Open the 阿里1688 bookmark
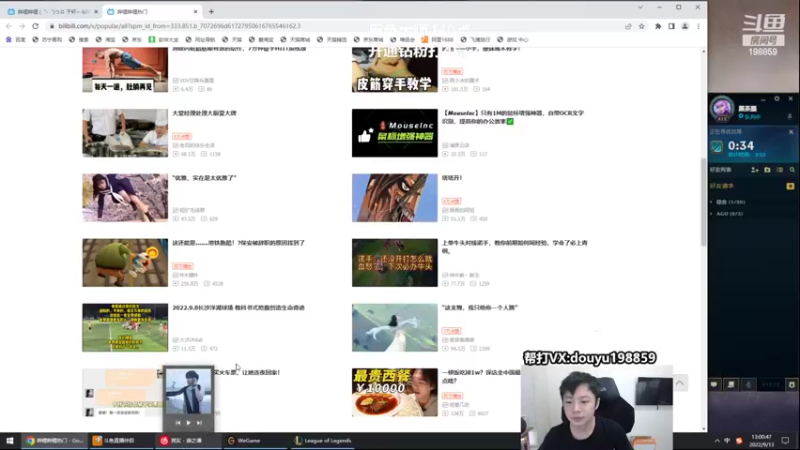This screenshot has width=800, height=450. coord(437,39)
